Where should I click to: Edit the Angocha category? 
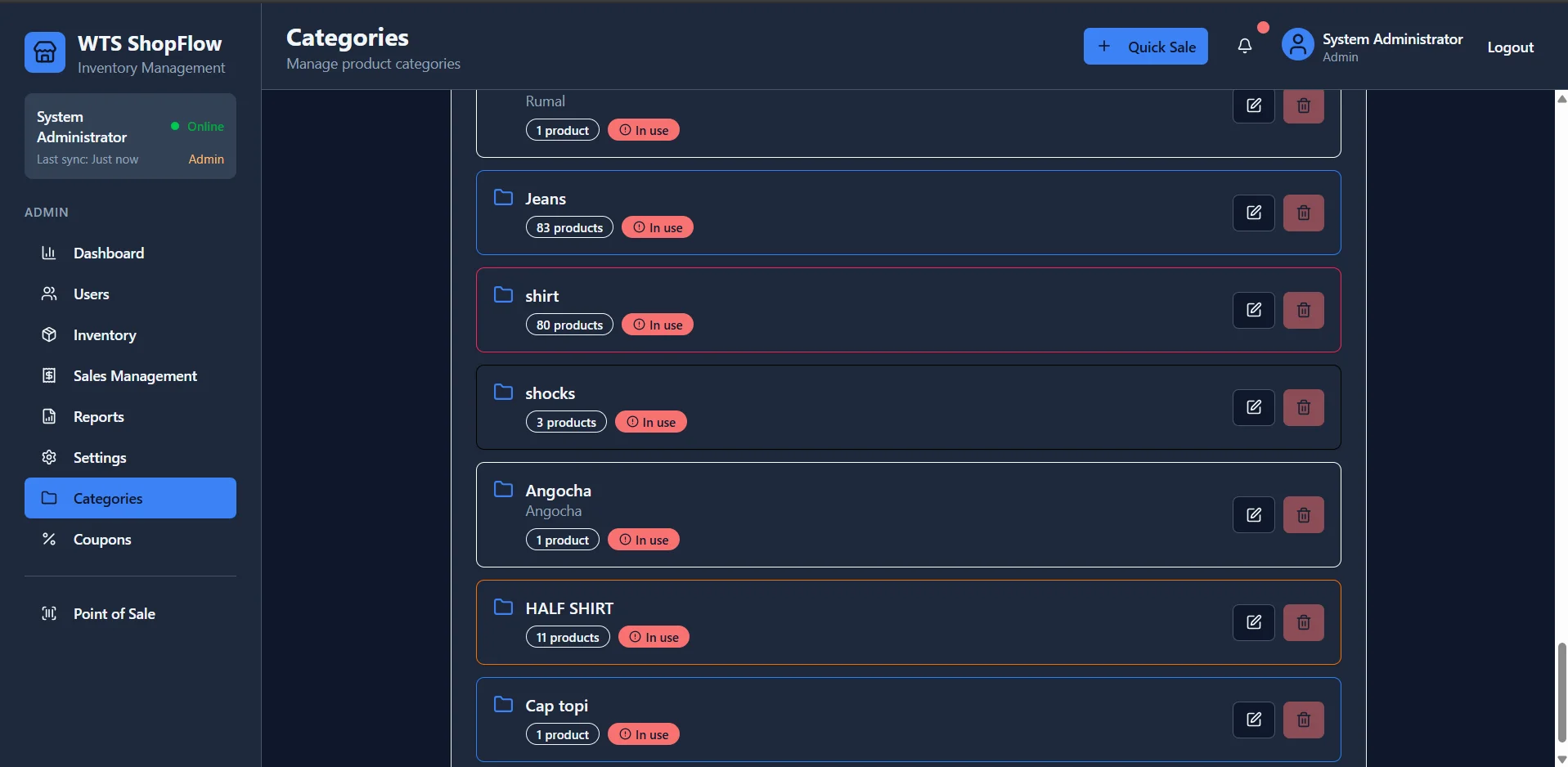pos(1253,515)
